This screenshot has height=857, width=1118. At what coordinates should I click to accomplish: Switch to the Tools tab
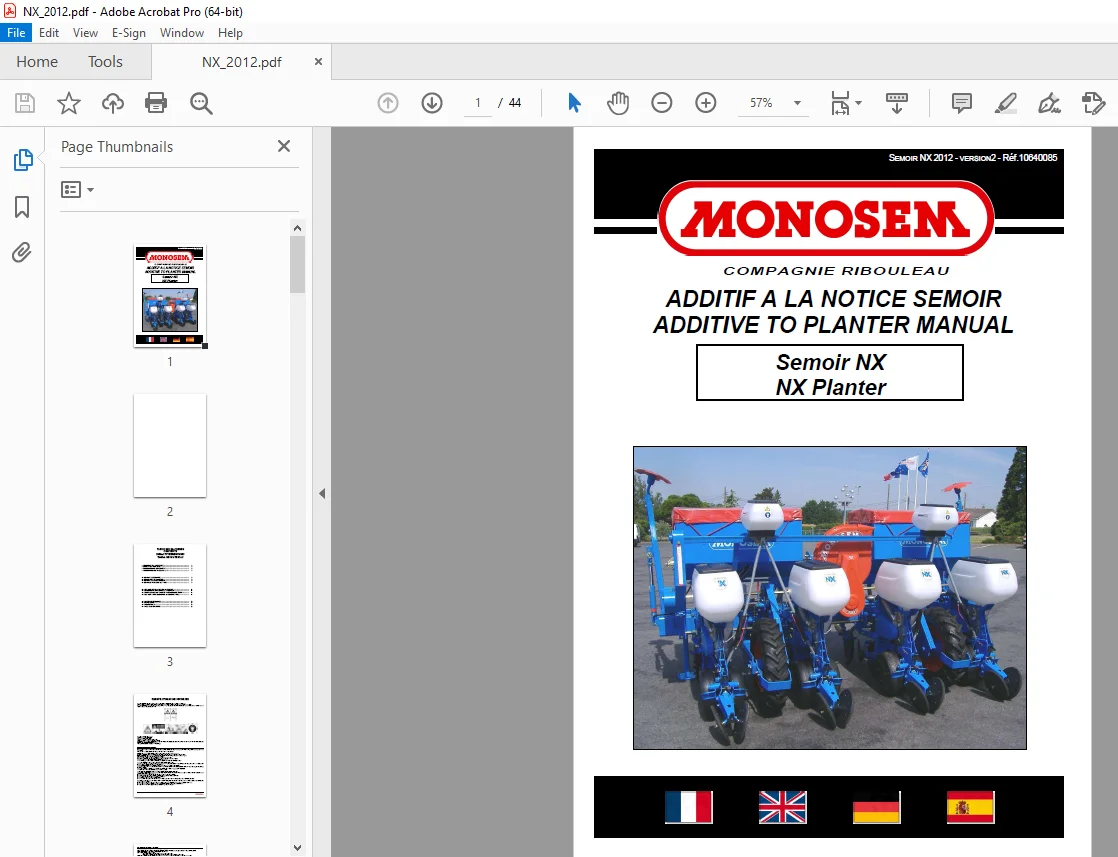click(106, 62)
